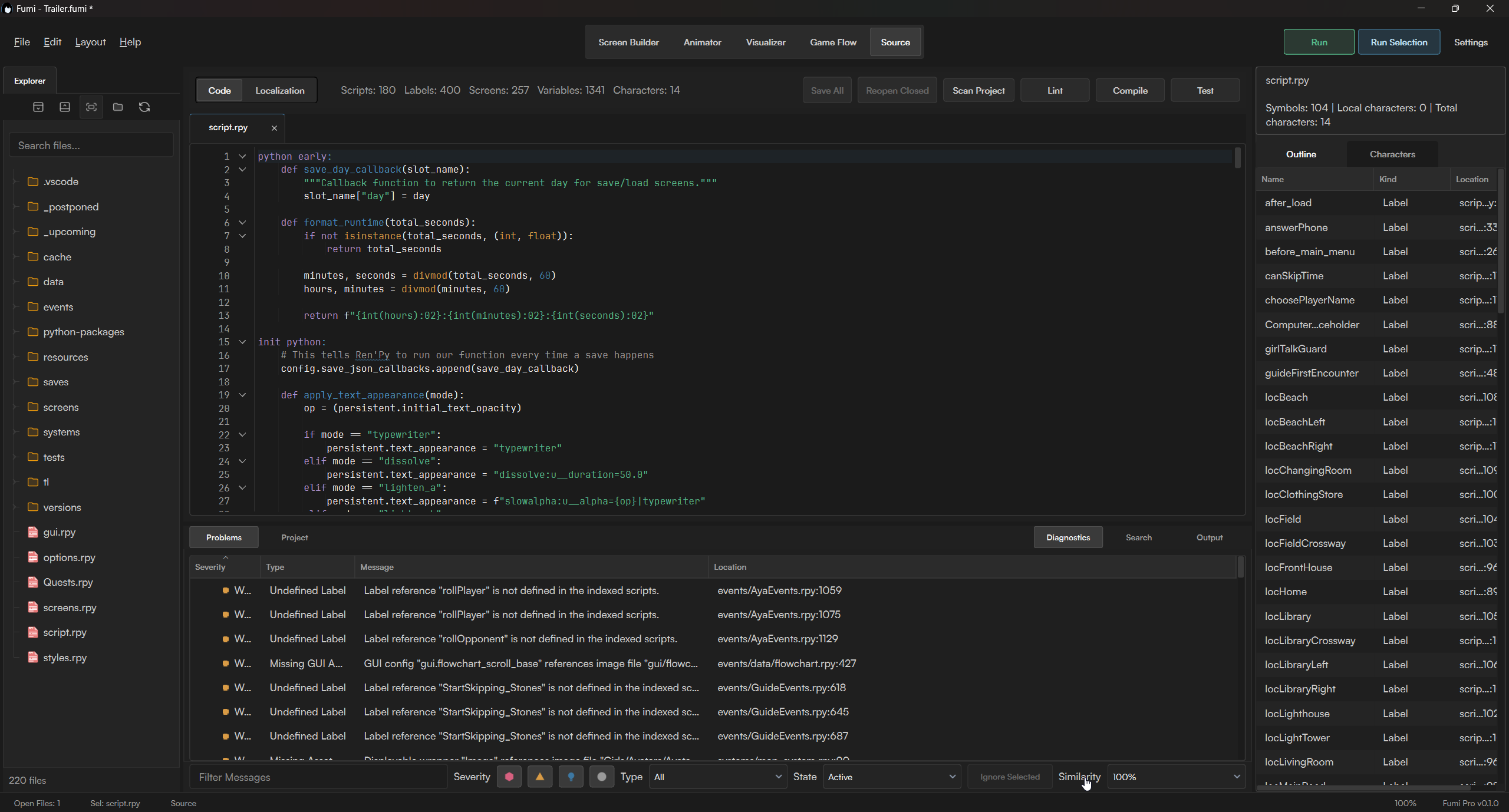Click the screens.rpy file icon
The height and width of the screenshot is (812, 1509).
[x=33, y=607]
